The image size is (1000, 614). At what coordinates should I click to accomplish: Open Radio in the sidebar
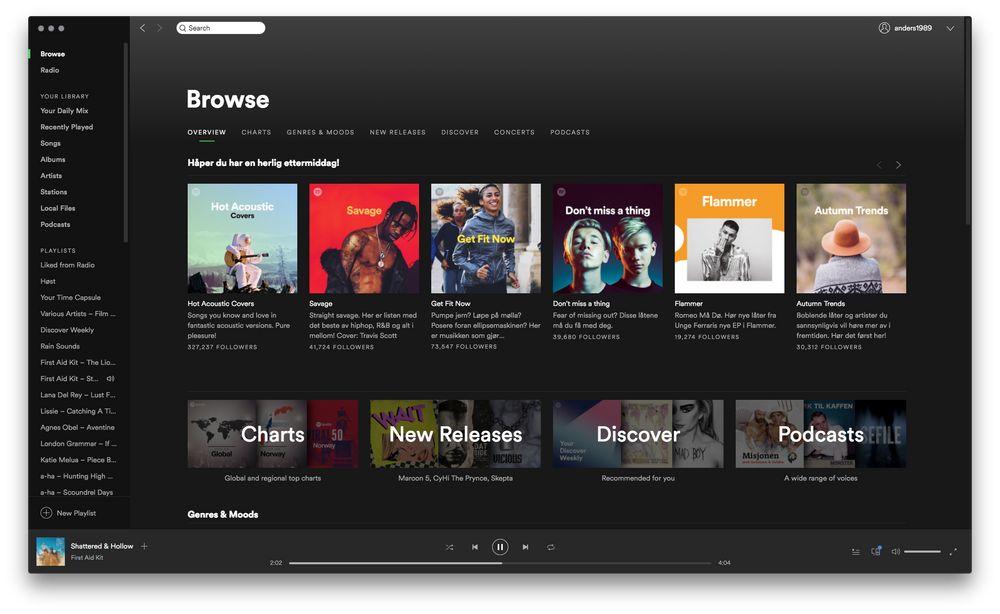tap(50, 70)
